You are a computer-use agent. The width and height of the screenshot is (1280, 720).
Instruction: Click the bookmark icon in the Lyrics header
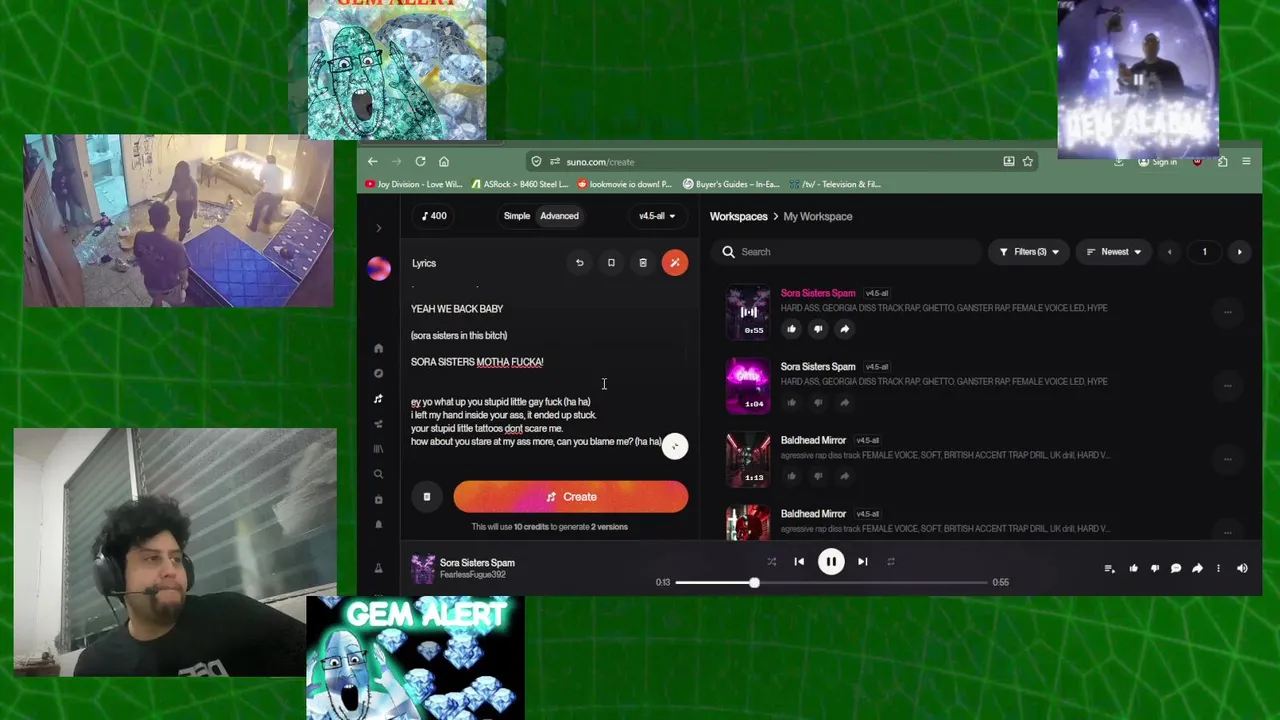point(611,263)
